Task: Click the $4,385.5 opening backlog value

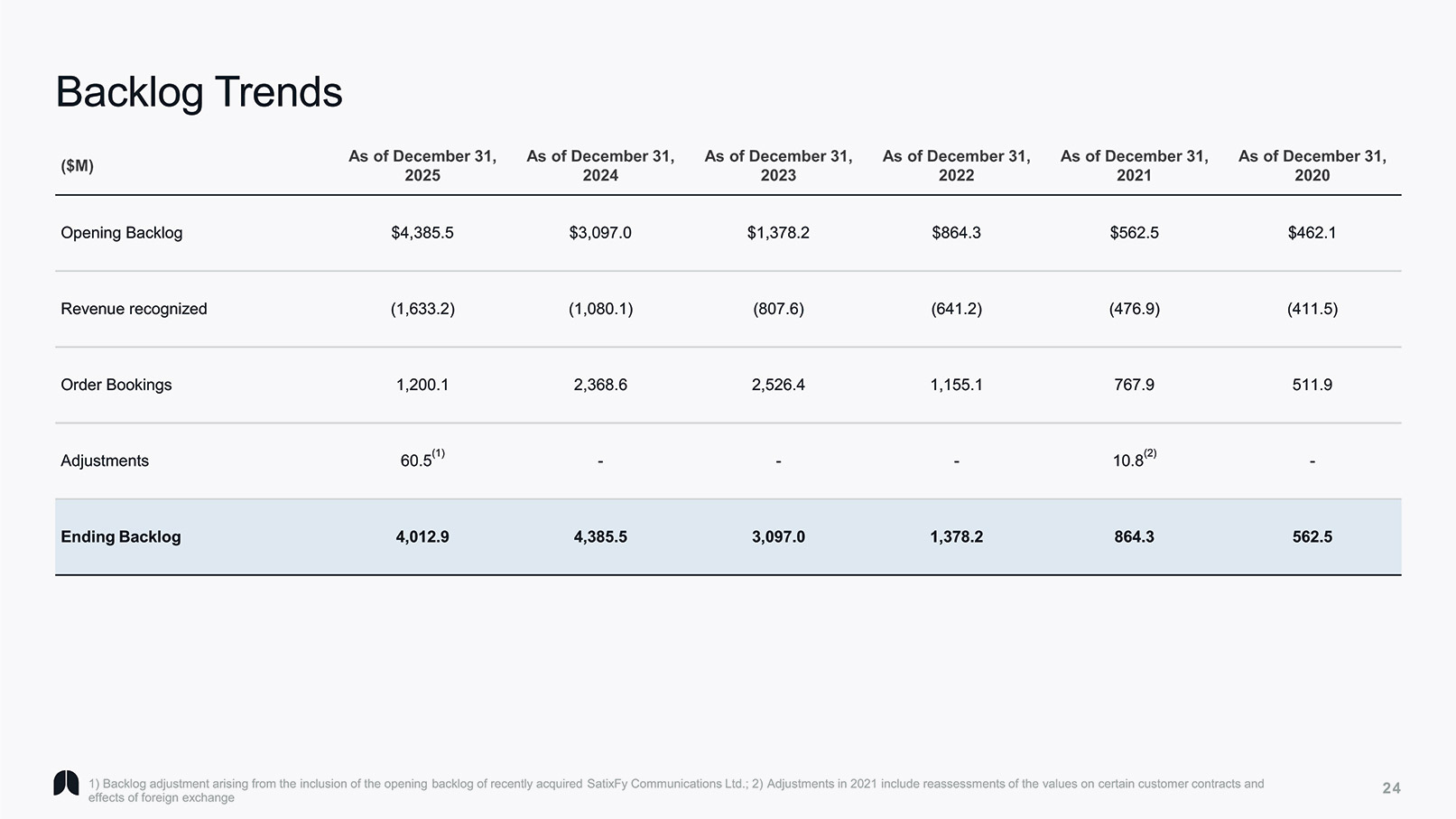Action: click(422, 233)
